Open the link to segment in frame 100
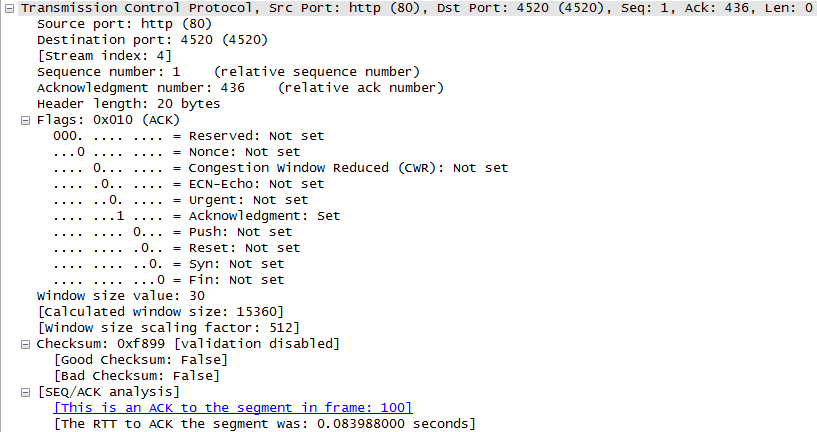This screenshot has height=432, width=817. click(233, 408)
